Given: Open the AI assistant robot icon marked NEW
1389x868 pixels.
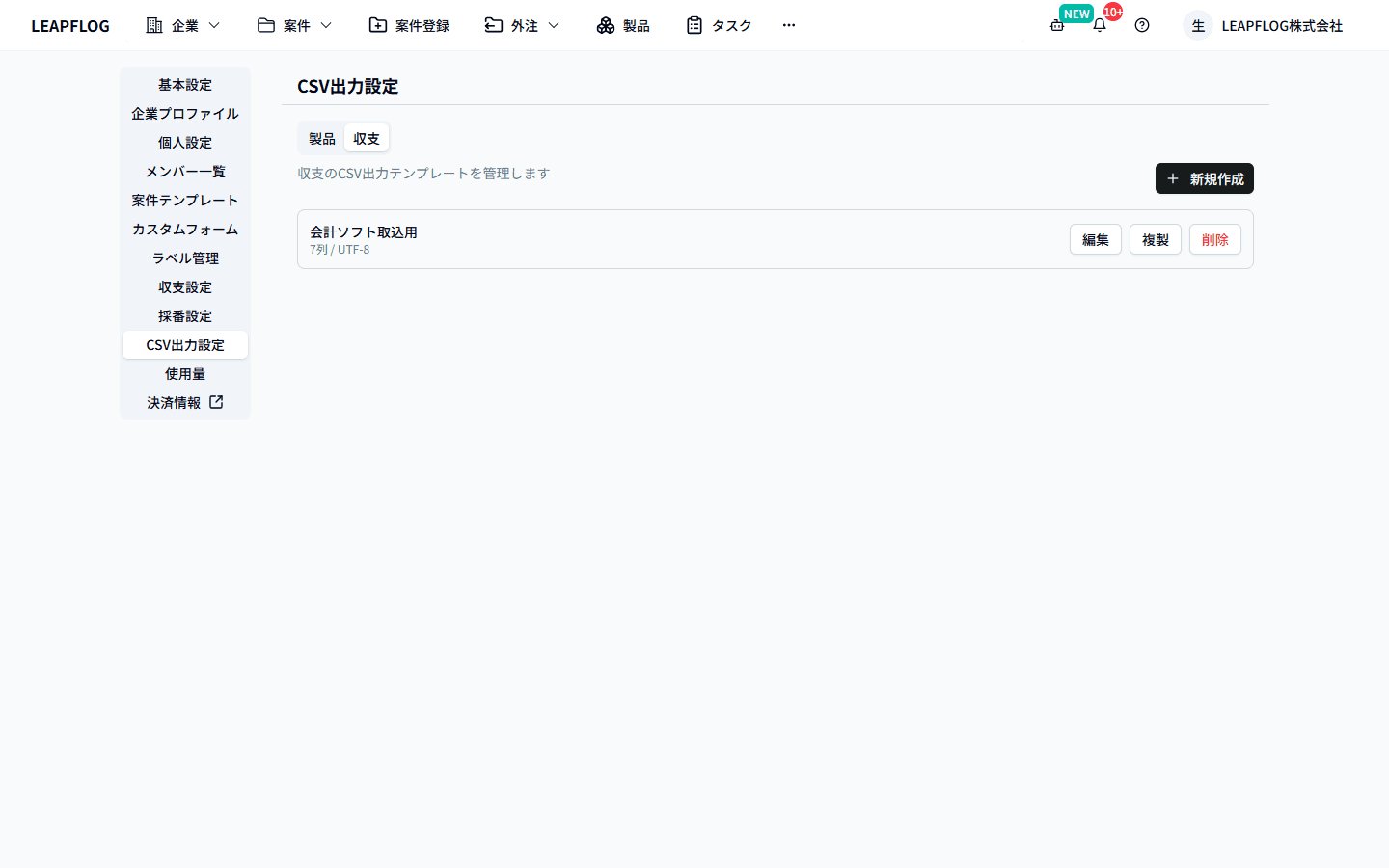Looking at the screenshot, I should [x=1057, y=25].
